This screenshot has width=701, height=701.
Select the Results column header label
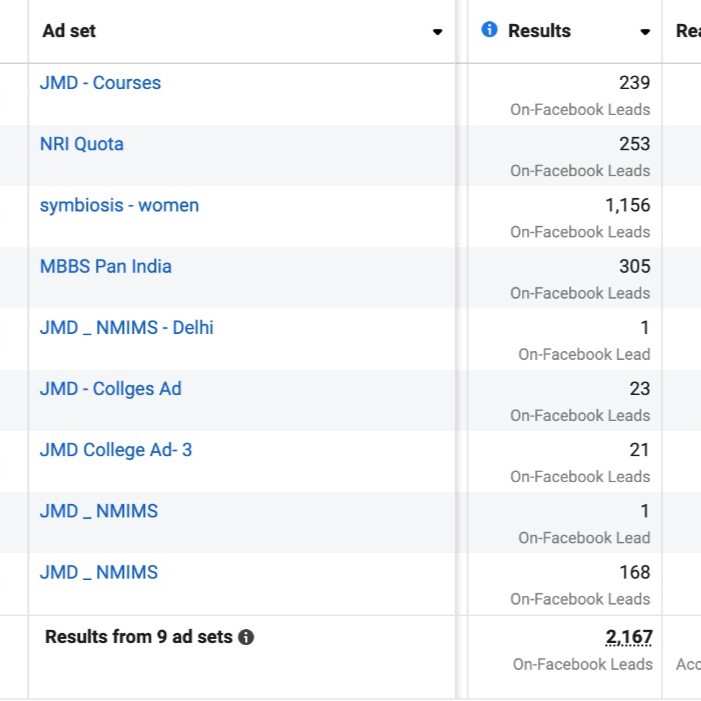click(x=539, y=31)
